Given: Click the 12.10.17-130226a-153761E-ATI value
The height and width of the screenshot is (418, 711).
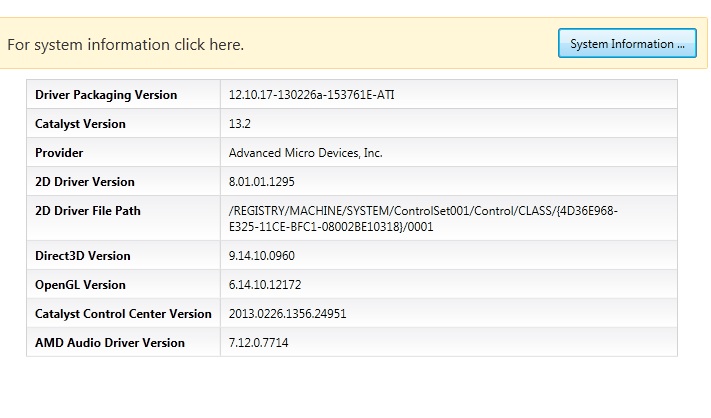Looking at the screenshot, I should tap(312, 95).
